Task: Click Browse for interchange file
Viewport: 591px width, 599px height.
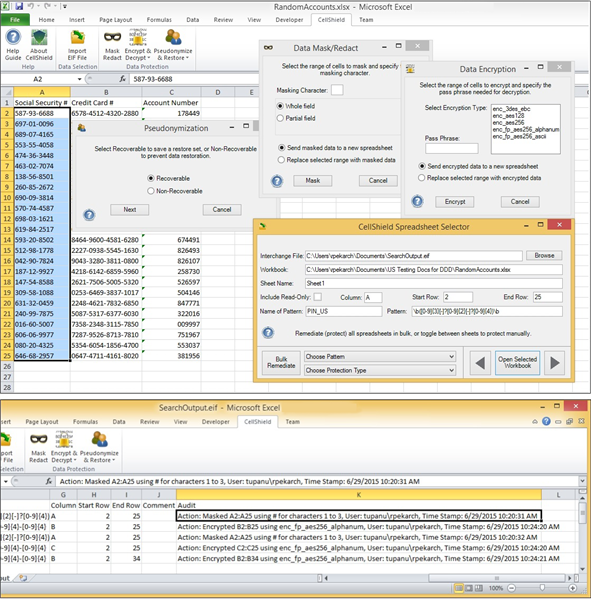Action: pyautogui.click(x=544, y=256)
